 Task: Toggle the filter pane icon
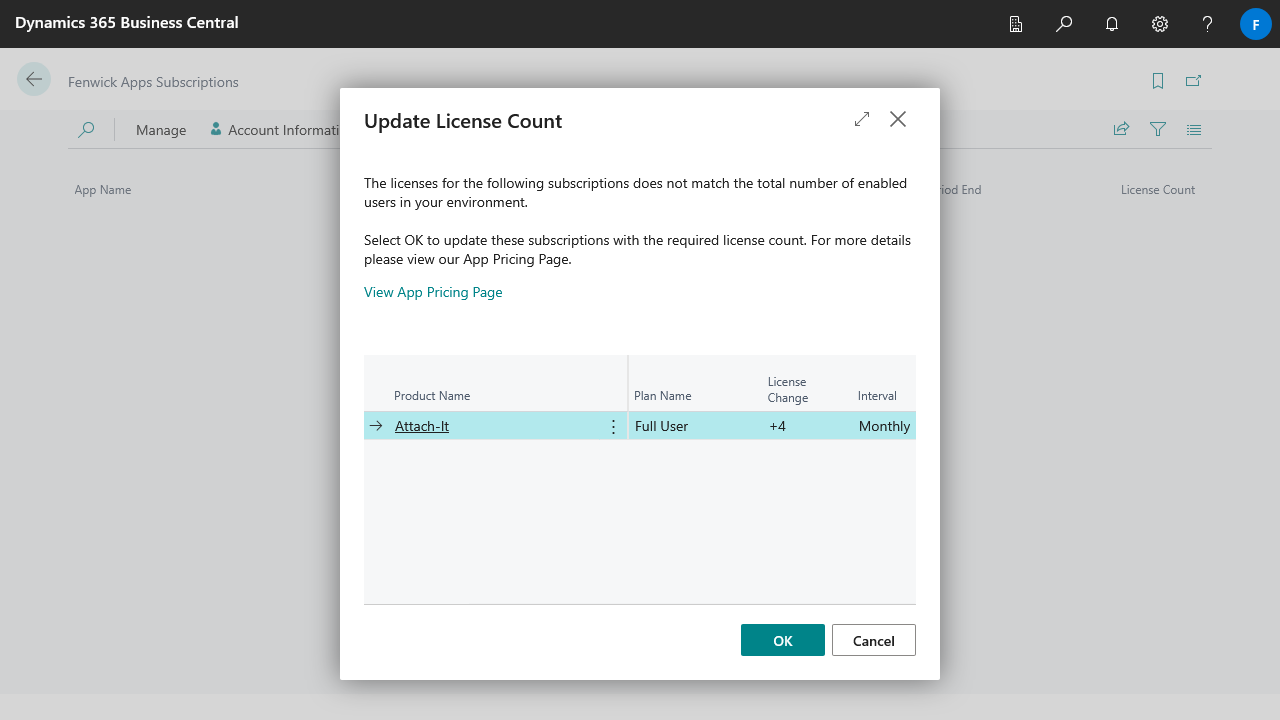[x=1158, y=129]
